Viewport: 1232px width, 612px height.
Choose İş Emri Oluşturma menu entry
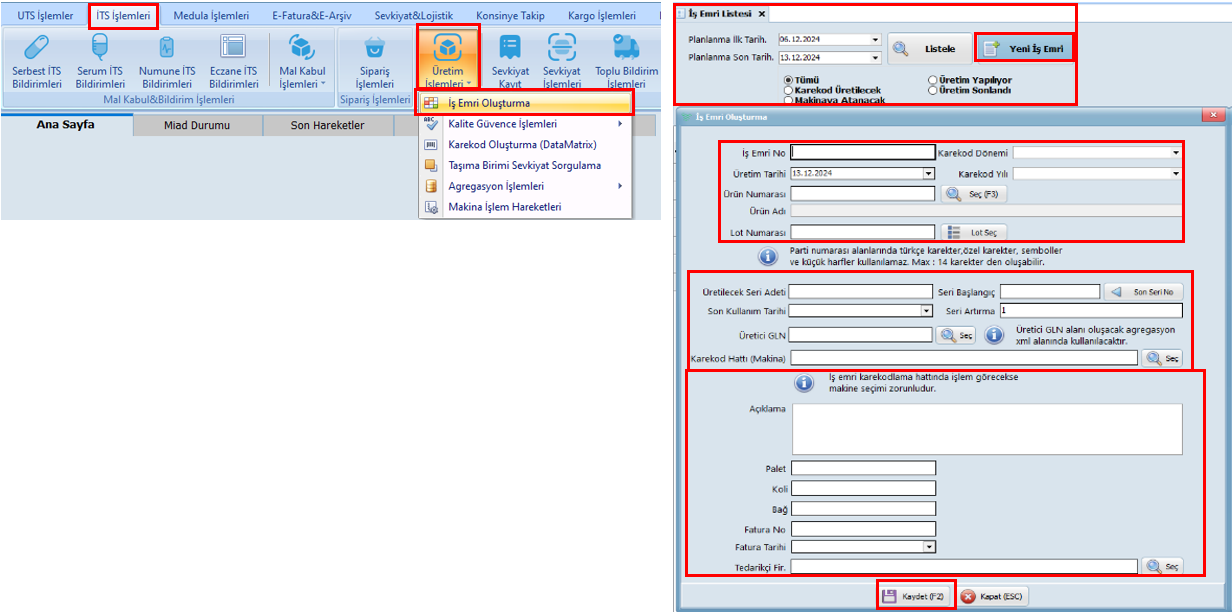pos(488,103)
